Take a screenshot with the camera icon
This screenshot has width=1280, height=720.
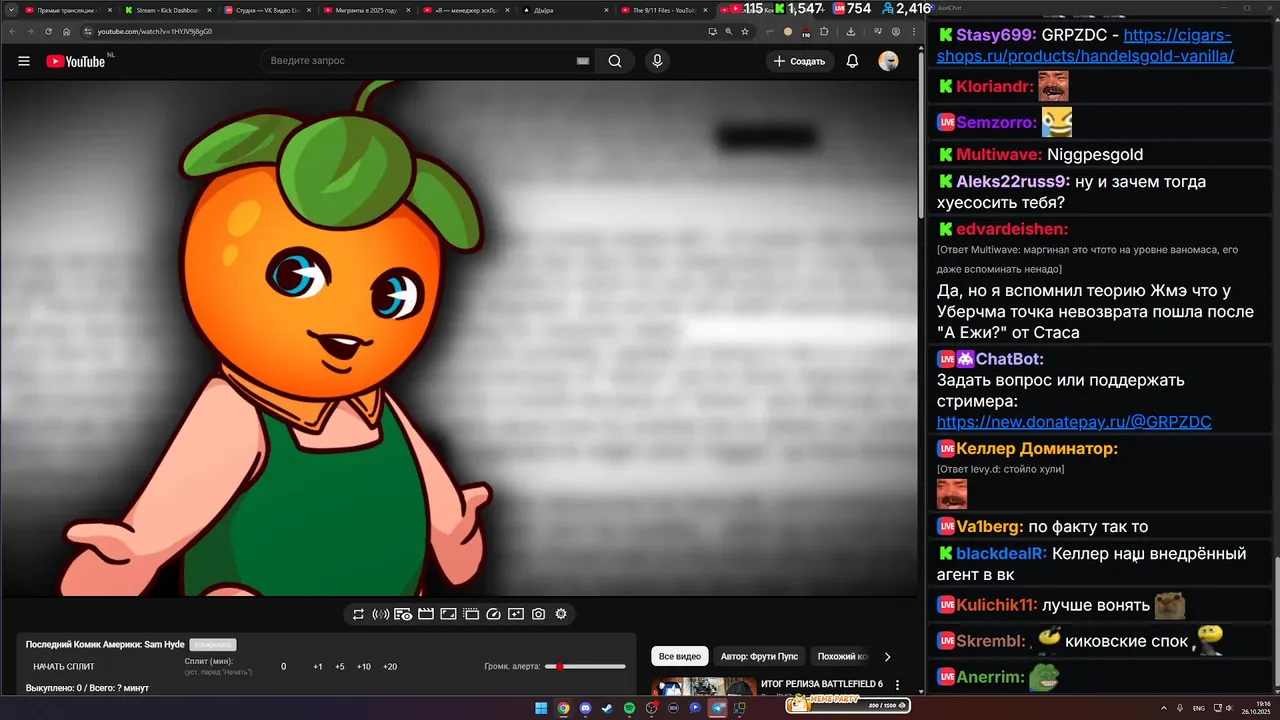click(x=538, y=614)
